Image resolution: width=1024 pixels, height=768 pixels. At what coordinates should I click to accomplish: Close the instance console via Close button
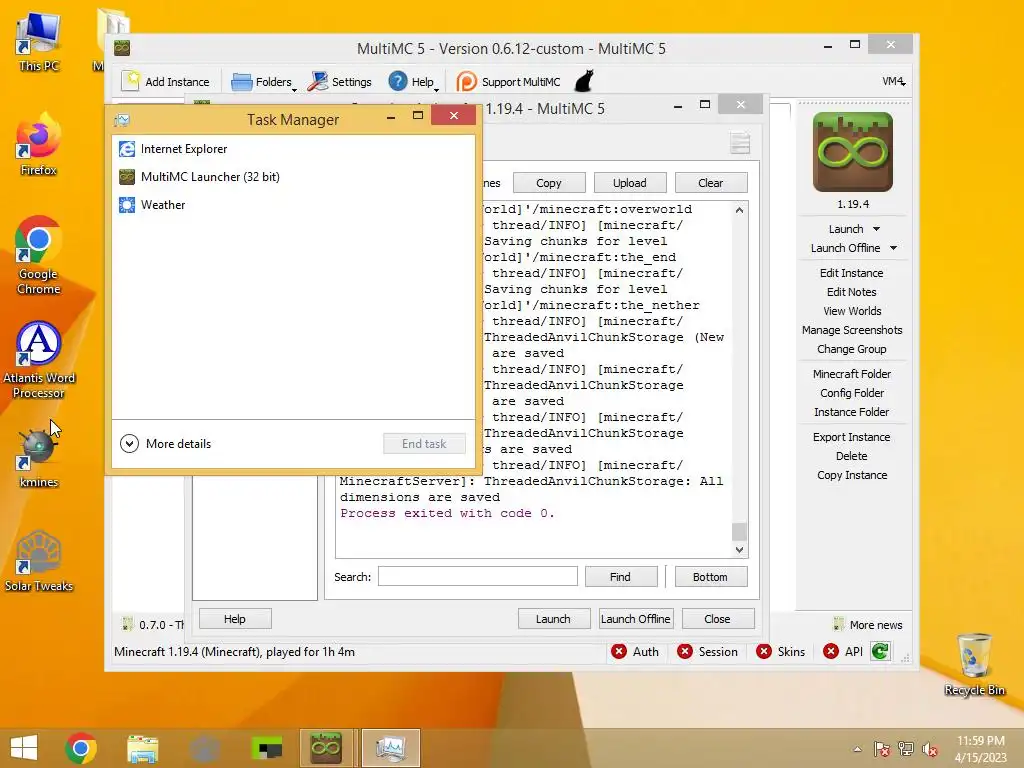coord(717,618)
